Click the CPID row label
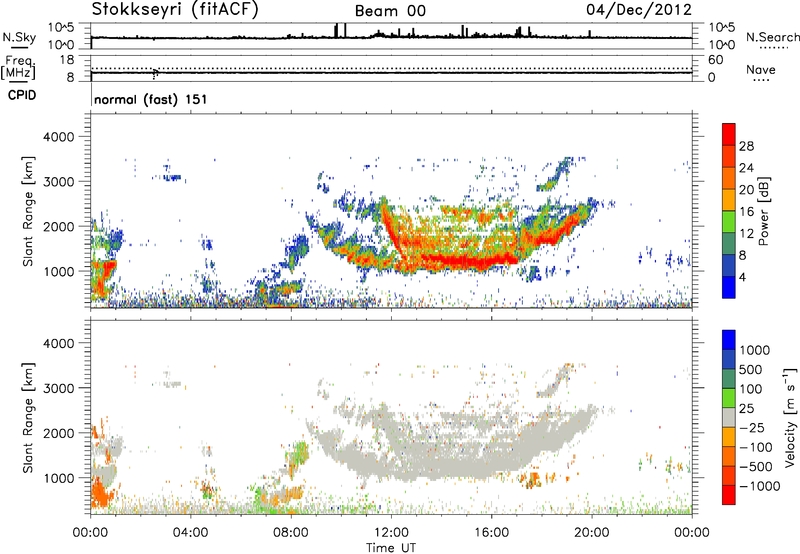The width and height of the screenshot is (800, 554). 22,95
